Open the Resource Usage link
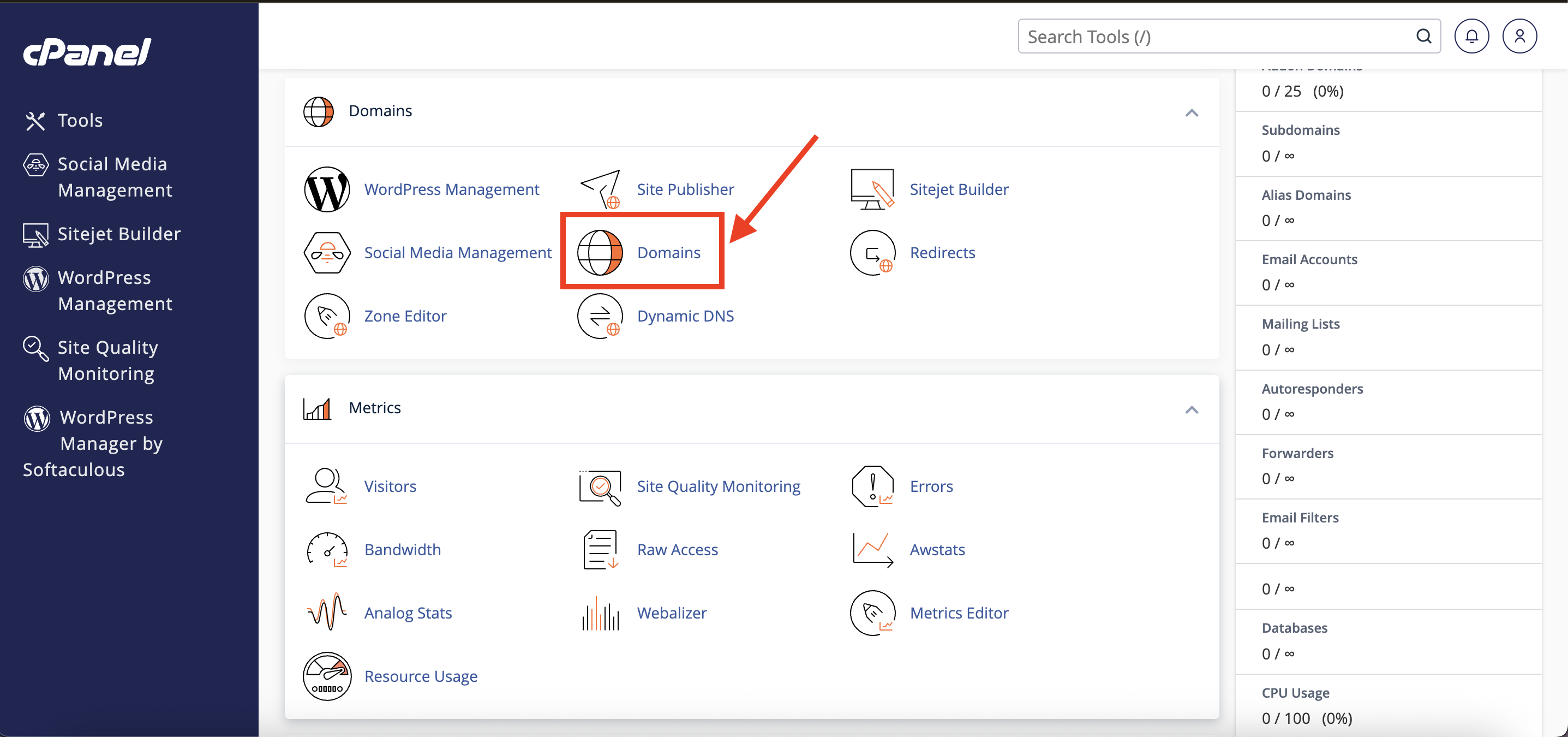Image resolution: width=1568 pixels, height=737 pixels. (420, 676)
